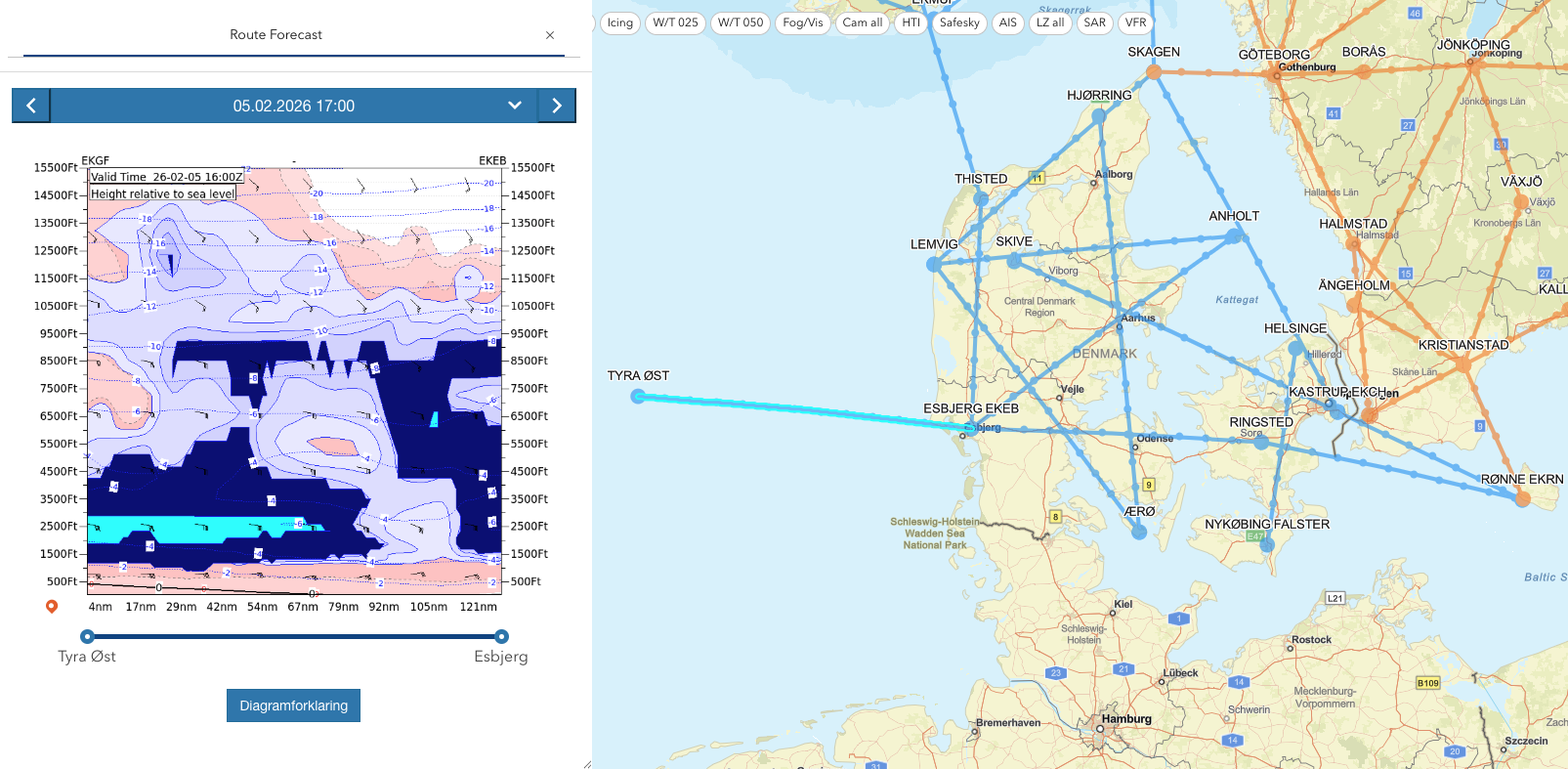Select the Route Forecast tab

(276, 34)
